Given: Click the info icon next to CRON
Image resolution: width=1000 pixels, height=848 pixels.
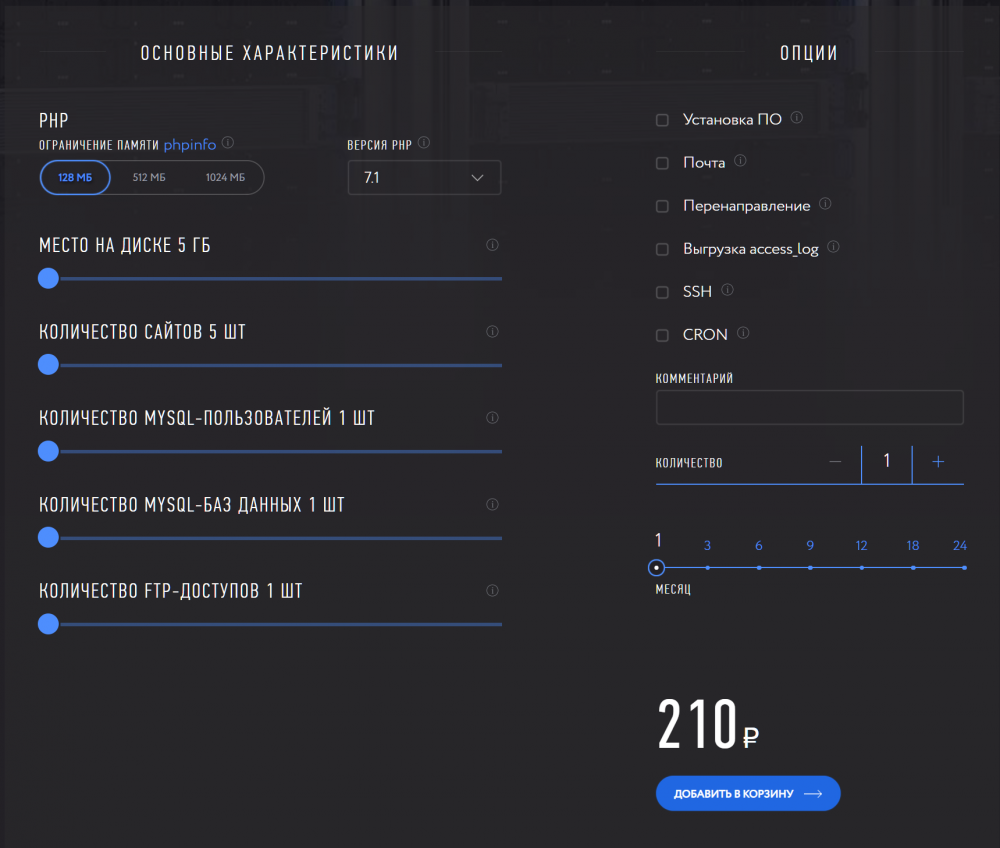Looking at the screenshot, I should [743, 333].
